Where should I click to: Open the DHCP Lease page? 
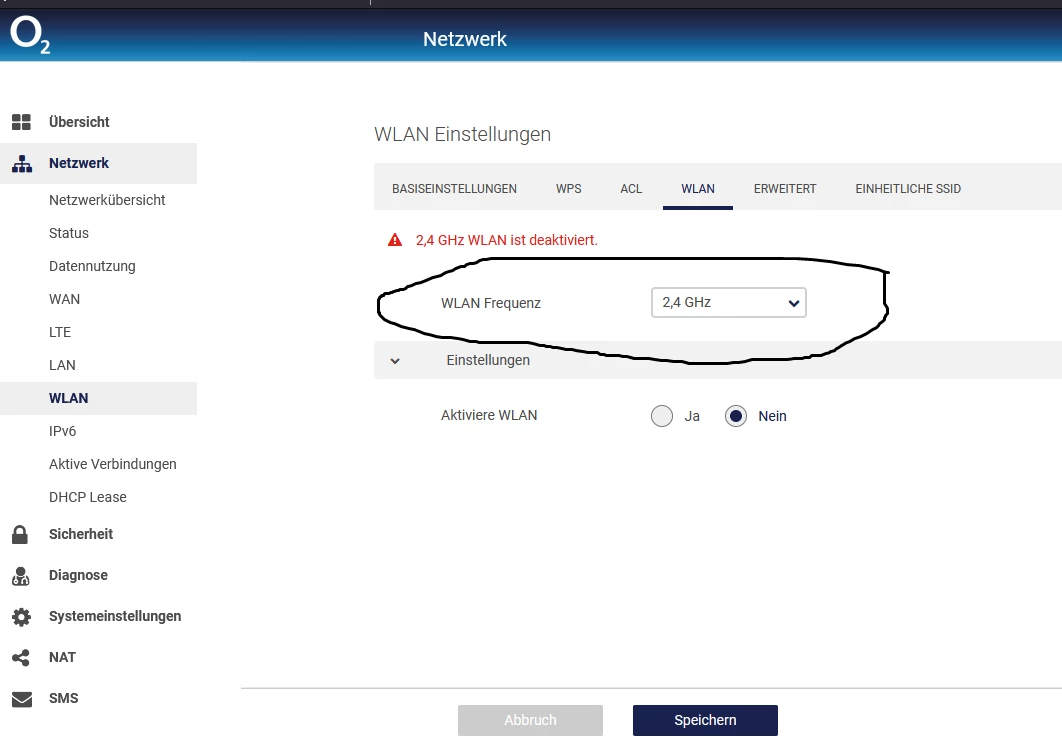click(x=87, y=497)
